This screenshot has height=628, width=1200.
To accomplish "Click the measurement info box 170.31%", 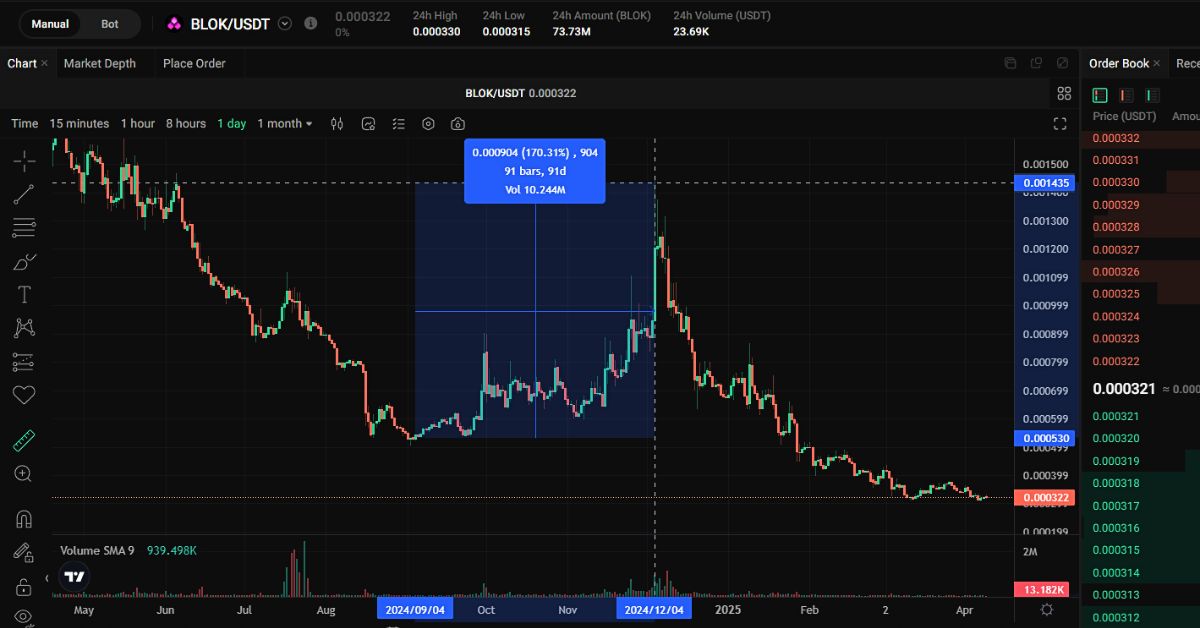I will (535, 171).
